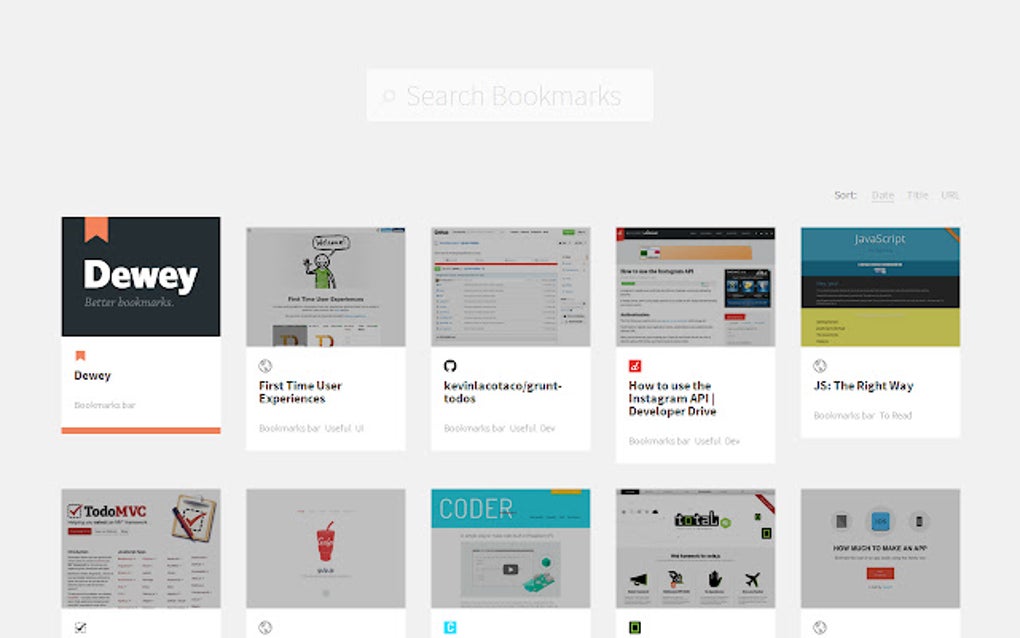1020x638 pixels.
Task: Click the magnifier icon in search box
Action: coord(389,96)
